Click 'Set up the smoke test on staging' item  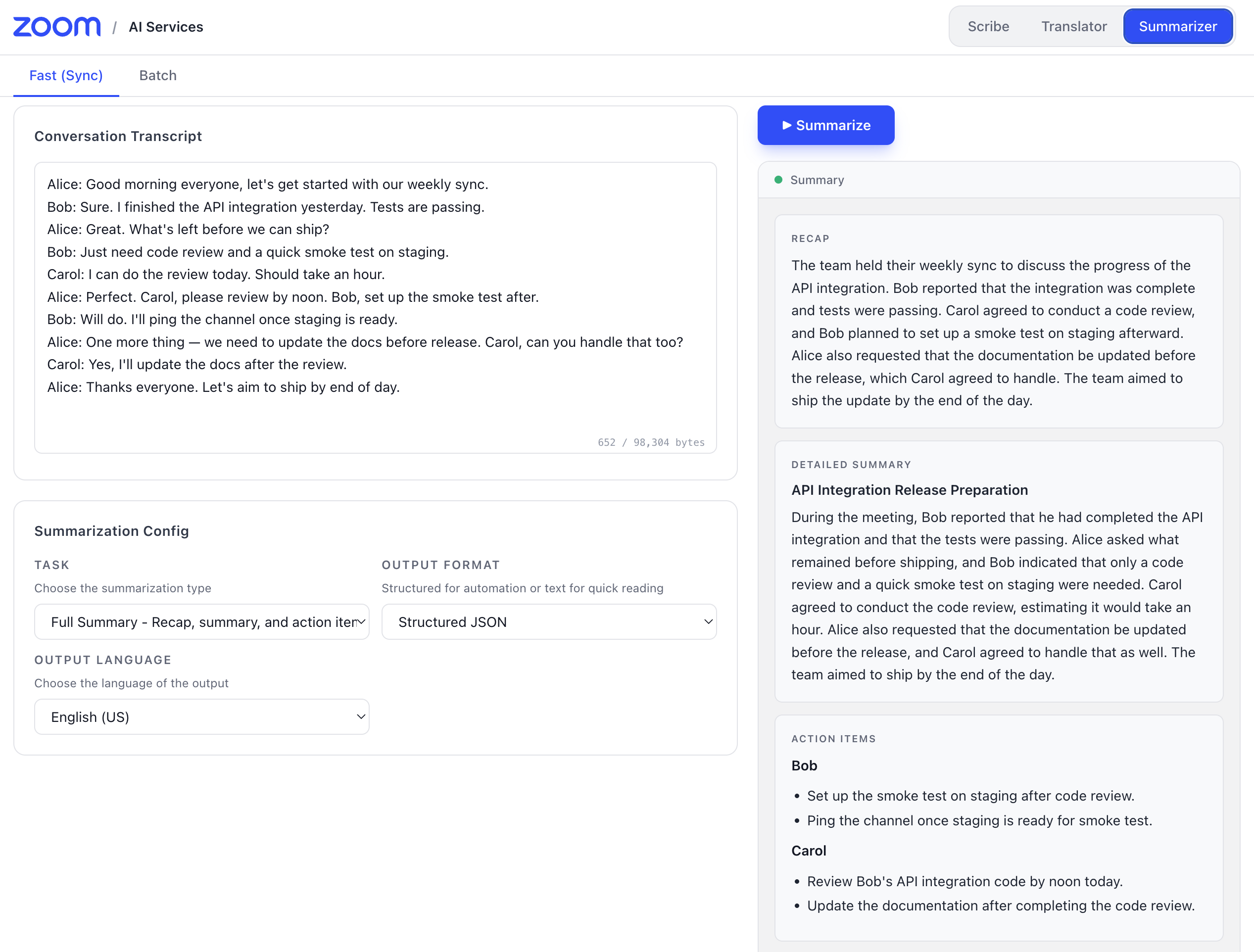click(970, 796)
